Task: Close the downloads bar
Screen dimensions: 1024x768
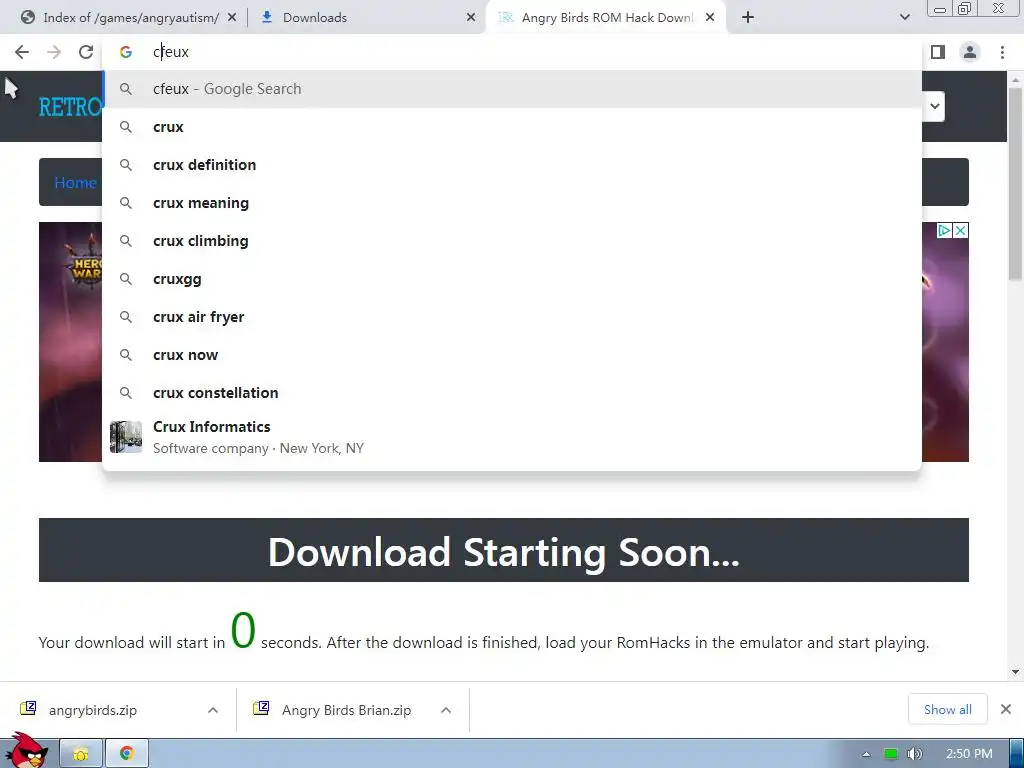Action: pyautogui.click(x=1006, y=709)
